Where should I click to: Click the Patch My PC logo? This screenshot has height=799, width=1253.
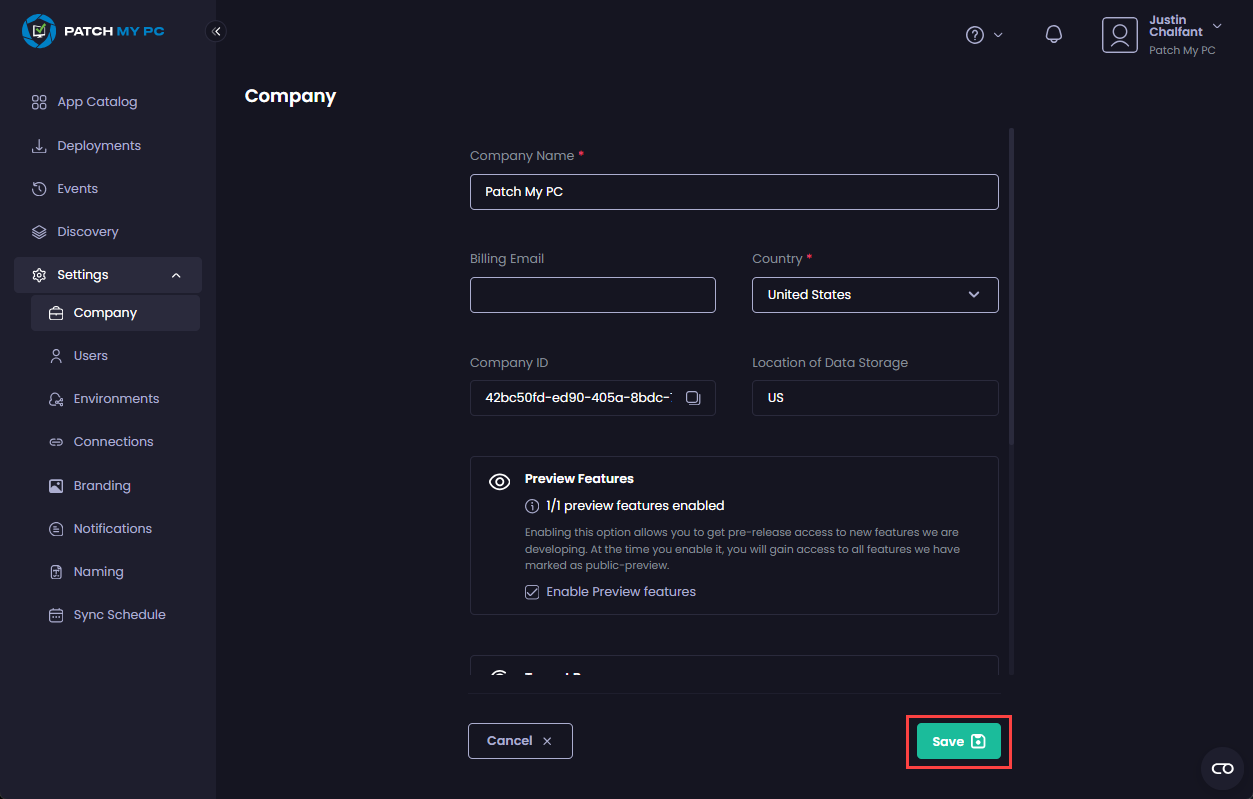coord(93,31)
